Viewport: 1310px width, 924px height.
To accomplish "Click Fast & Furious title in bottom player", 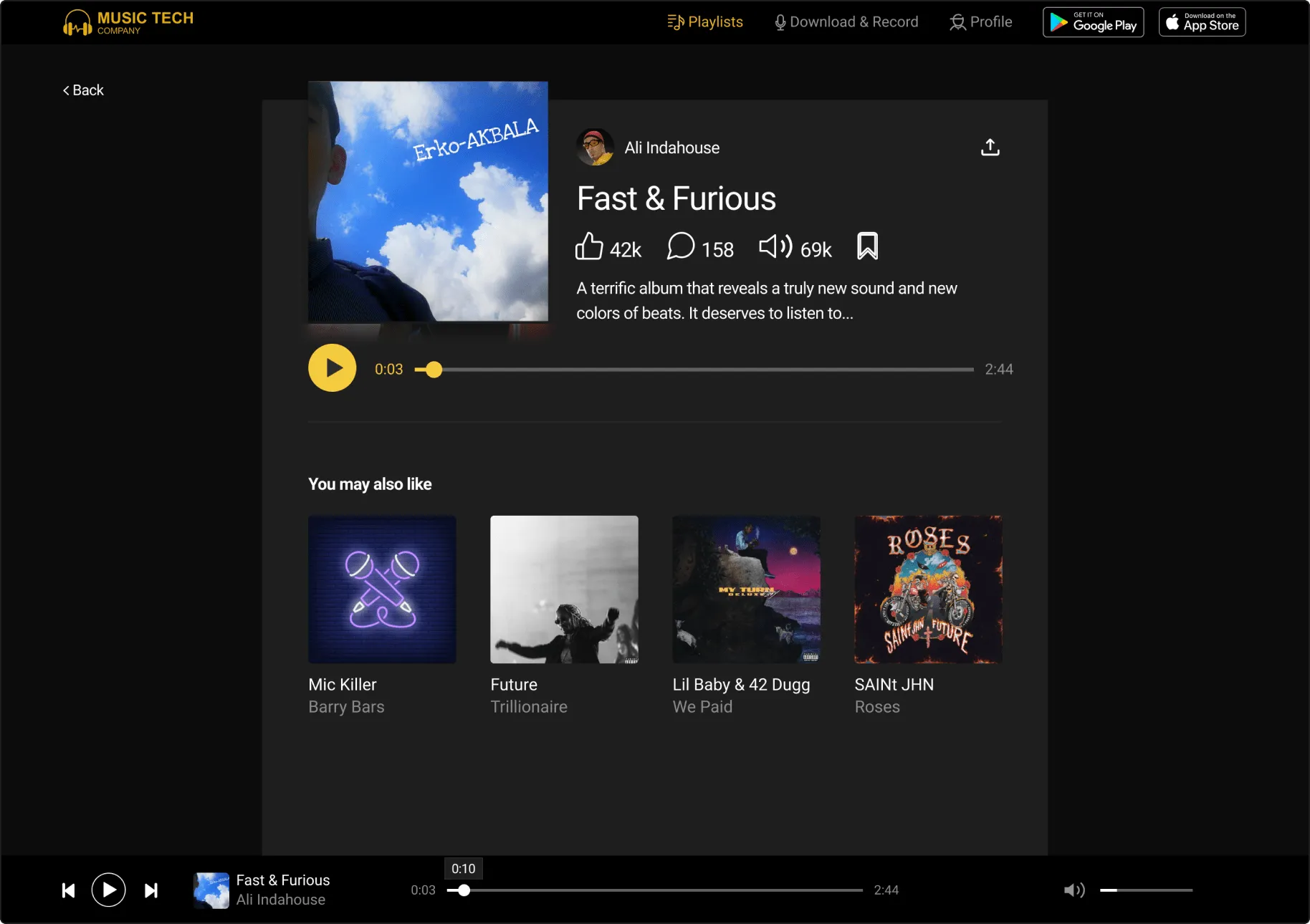I will (283, 880).
